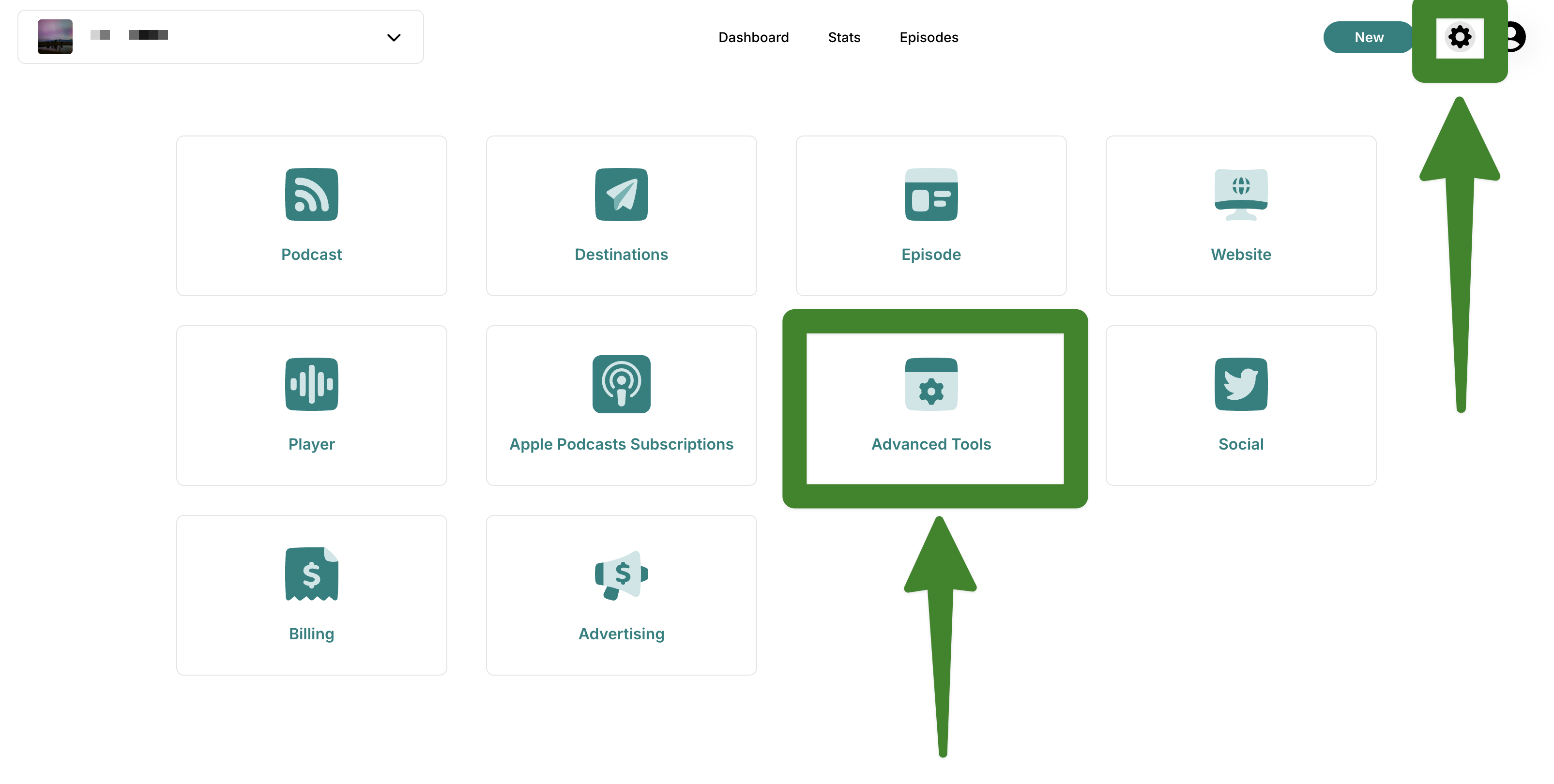Viewport: 1554px width, 784px height.
Task: Open the Player waveform icon
Action: tap(311, 384)
